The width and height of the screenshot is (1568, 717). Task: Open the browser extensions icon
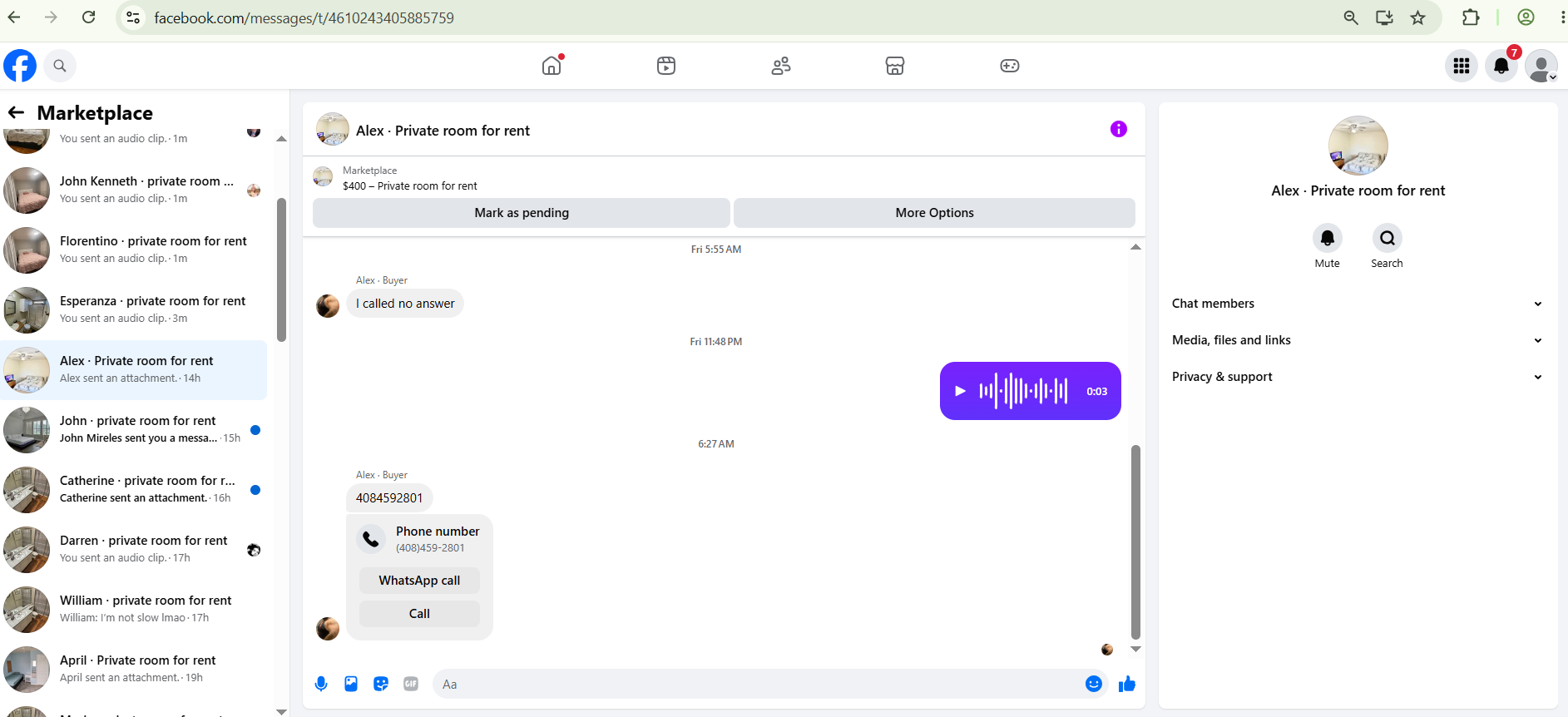[x=1471, y=17]
